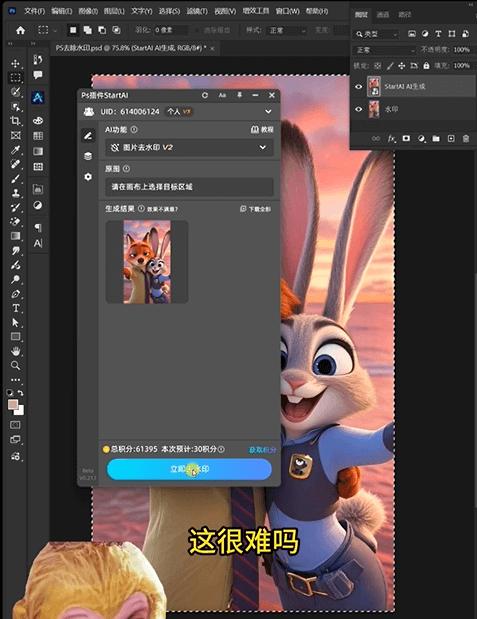Select the Brush tool
This screenshot has height=619, width=477.
point(15,178)
